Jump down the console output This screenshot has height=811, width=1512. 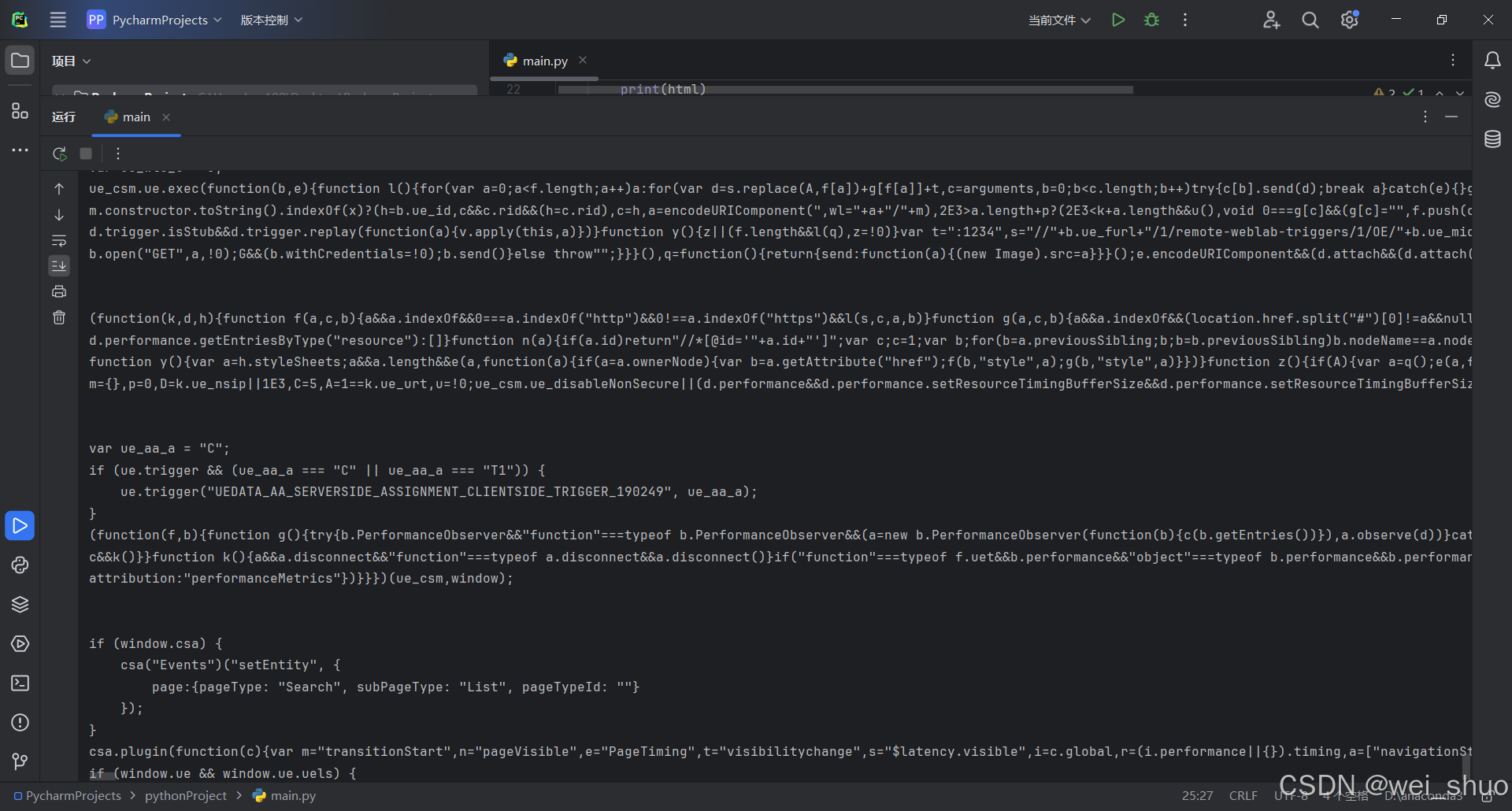[x=59, y=215]
